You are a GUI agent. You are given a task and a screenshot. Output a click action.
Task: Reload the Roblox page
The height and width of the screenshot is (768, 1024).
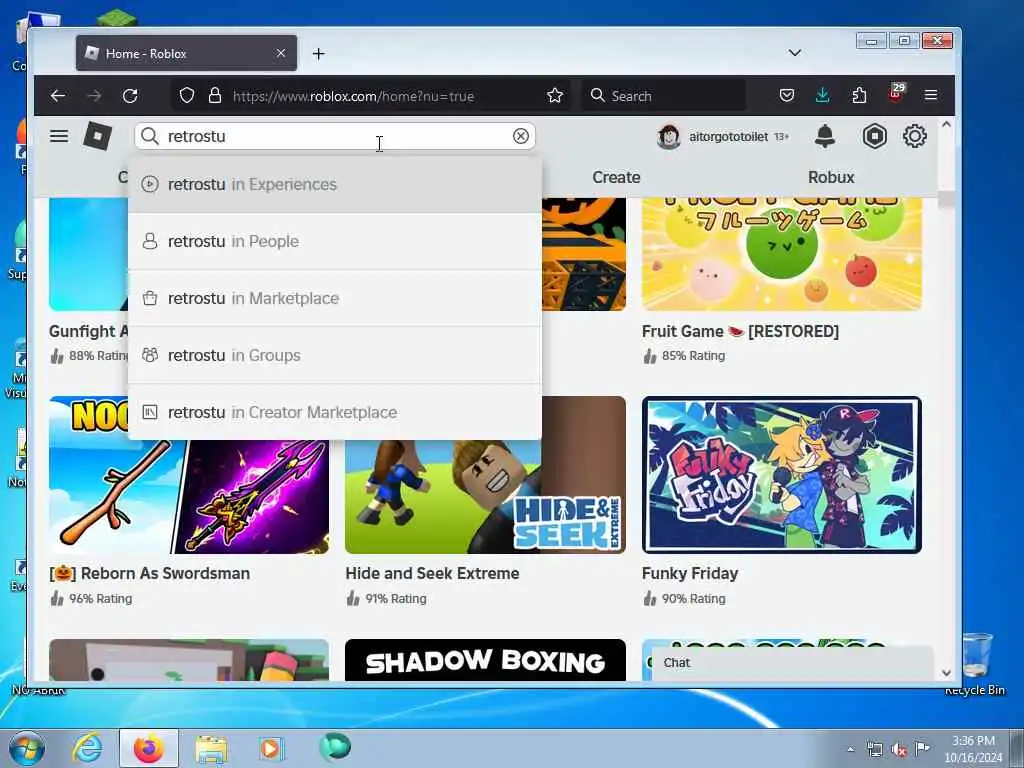tap(130, 96)
